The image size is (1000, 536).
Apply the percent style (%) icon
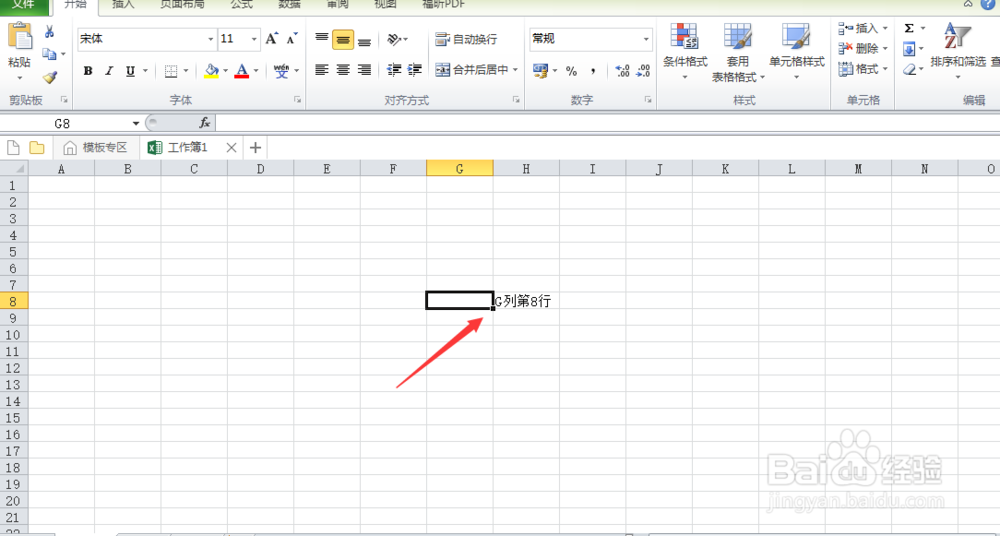[571, 70]
